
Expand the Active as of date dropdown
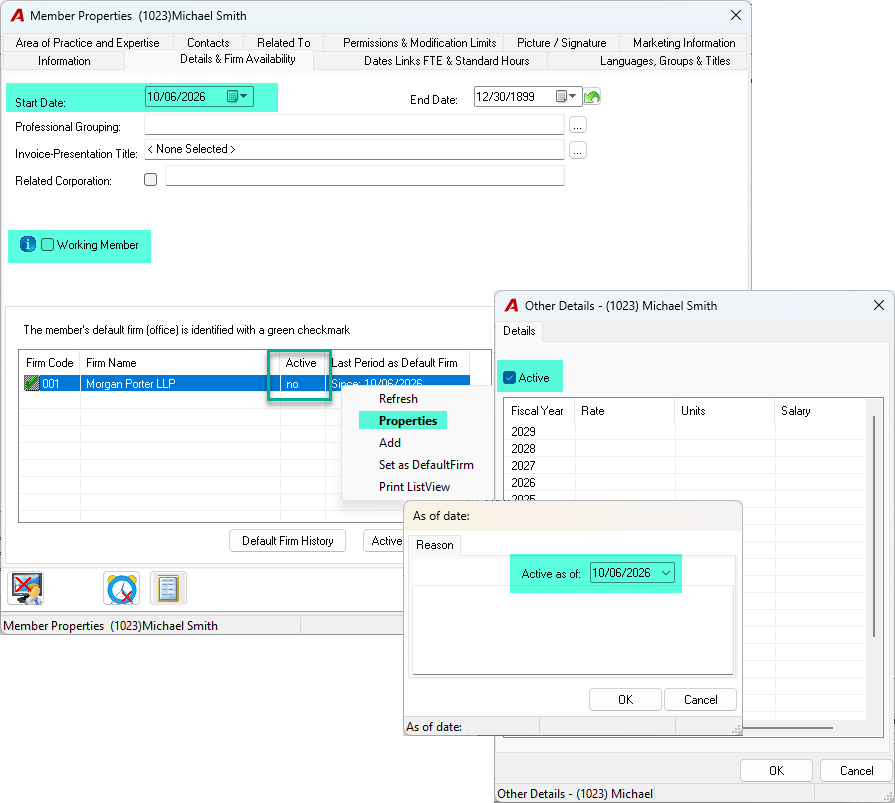666,572
